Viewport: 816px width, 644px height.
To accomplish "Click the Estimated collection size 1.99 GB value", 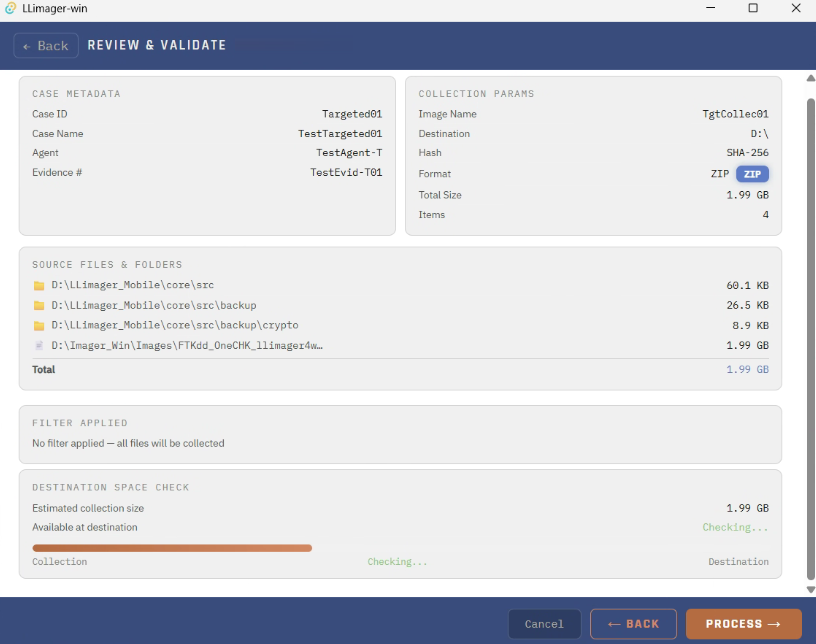I will point(747,508).
